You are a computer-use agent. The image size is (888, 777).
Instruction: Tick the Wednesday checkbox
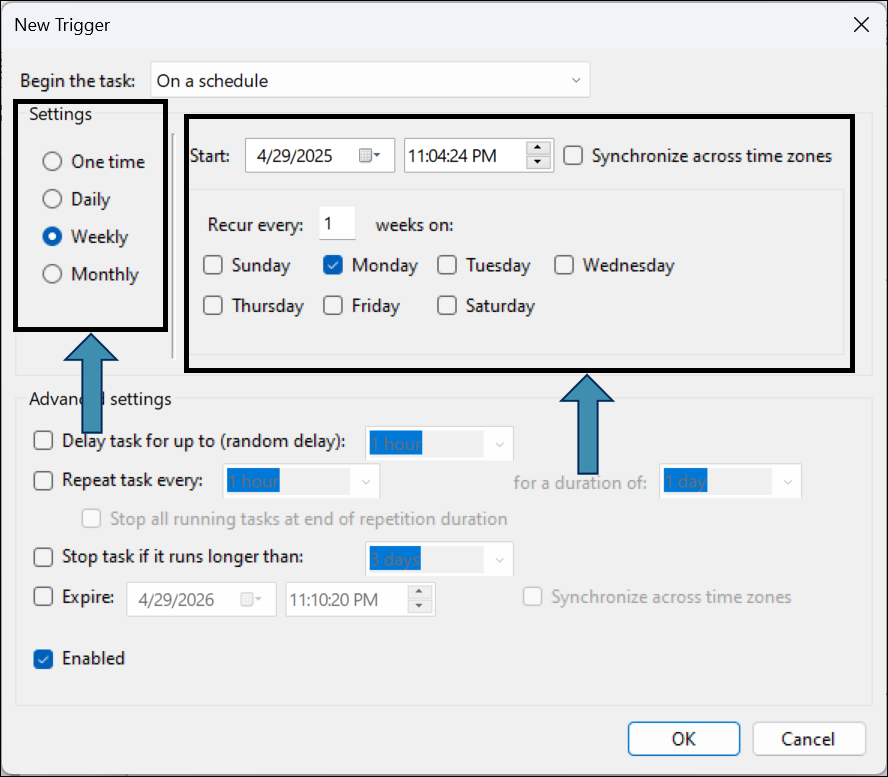coord(565,266)
